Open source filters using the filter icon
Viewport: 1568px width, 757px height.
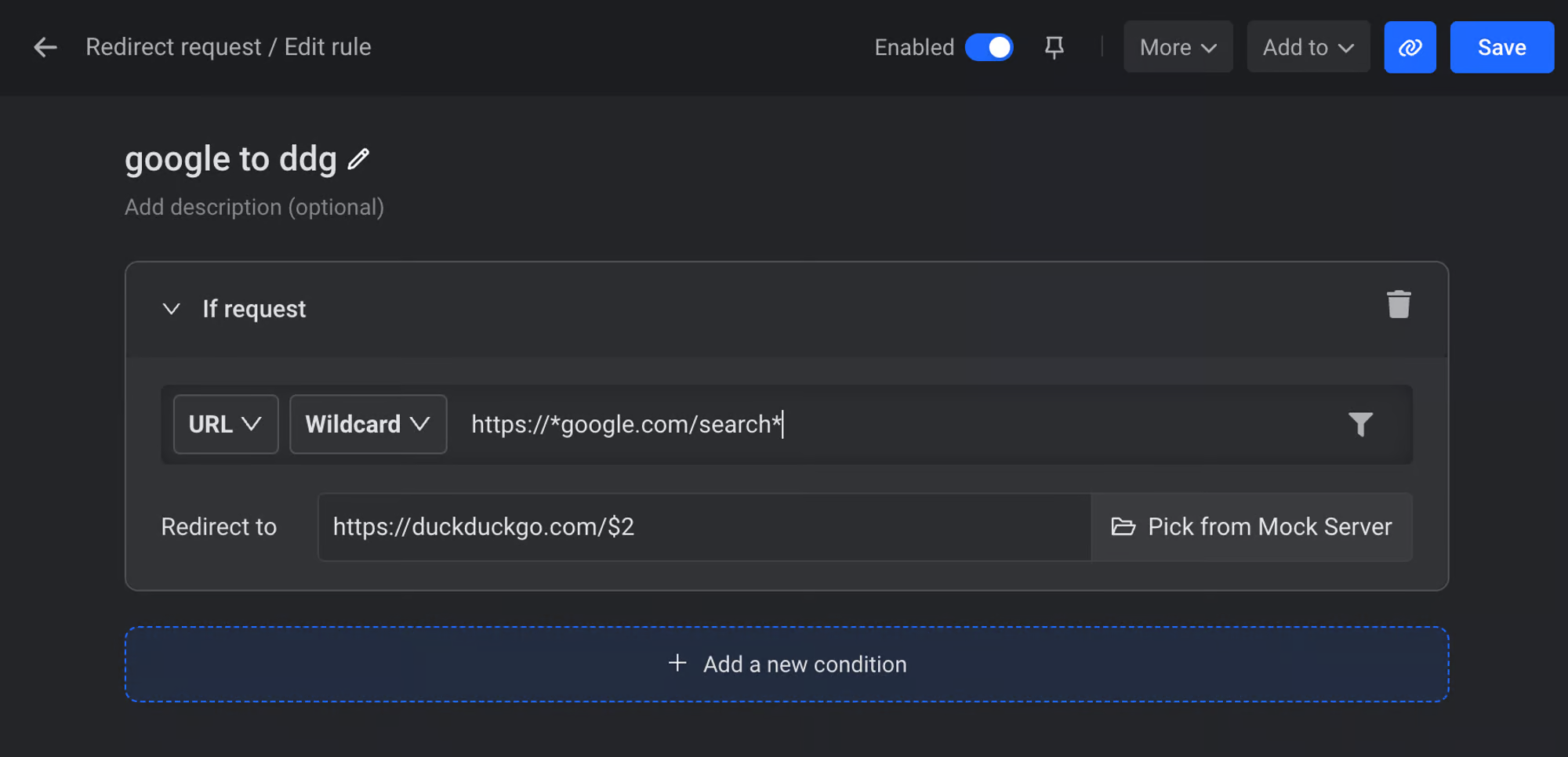click(1362, 424)
